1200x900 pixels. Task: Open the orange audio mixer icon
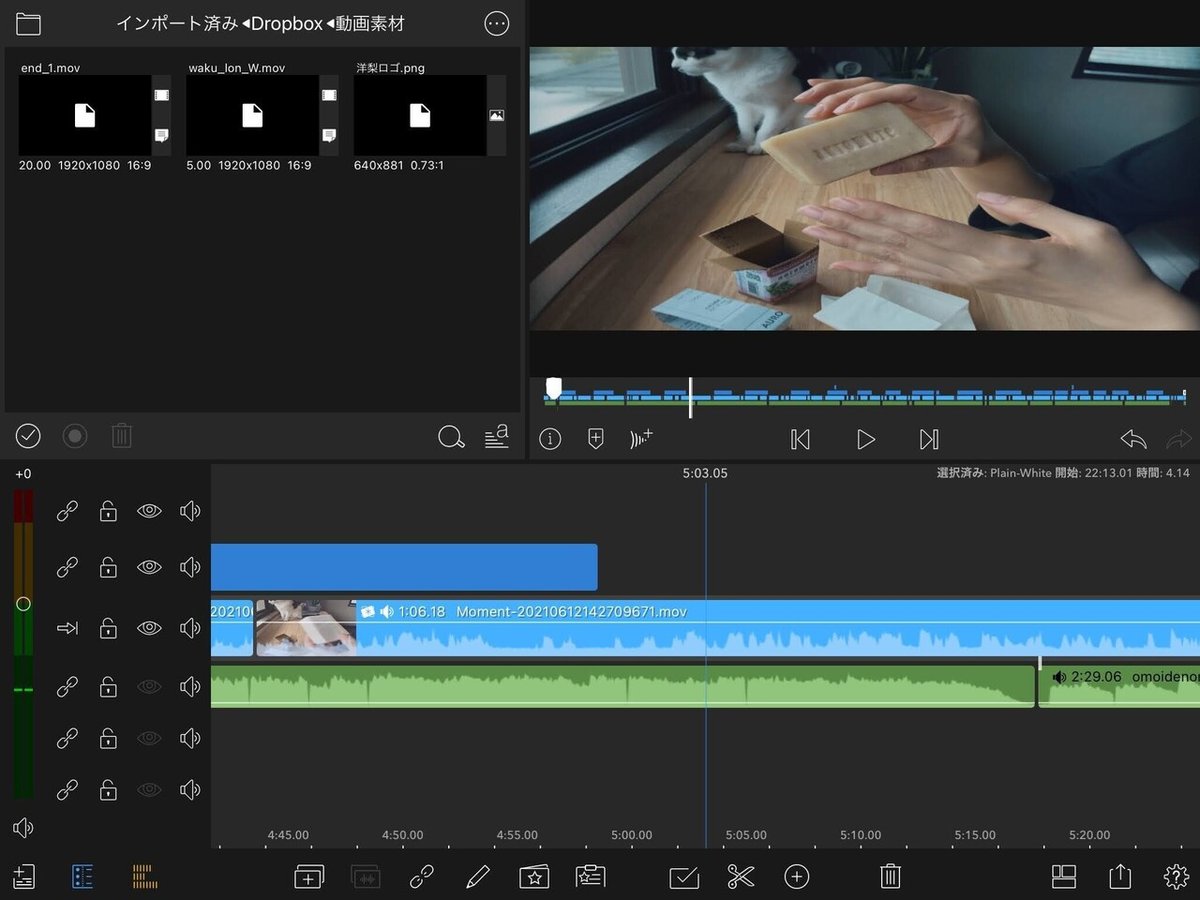point(145,877)
